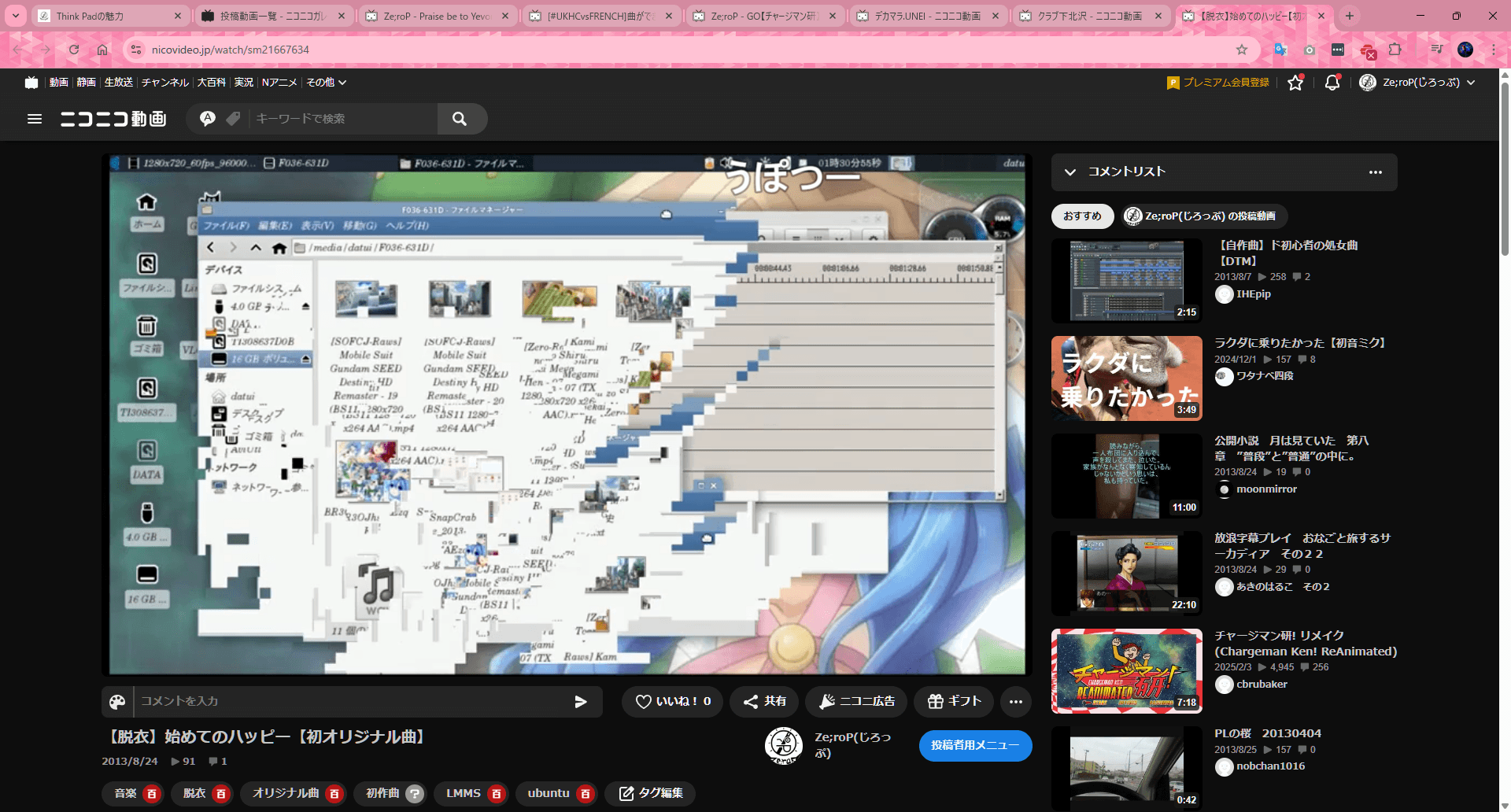Image resolution: width=1511 pixels, height=812 pixels.
Task: Bookmark this page with the star
Action: click(1242, 50)
